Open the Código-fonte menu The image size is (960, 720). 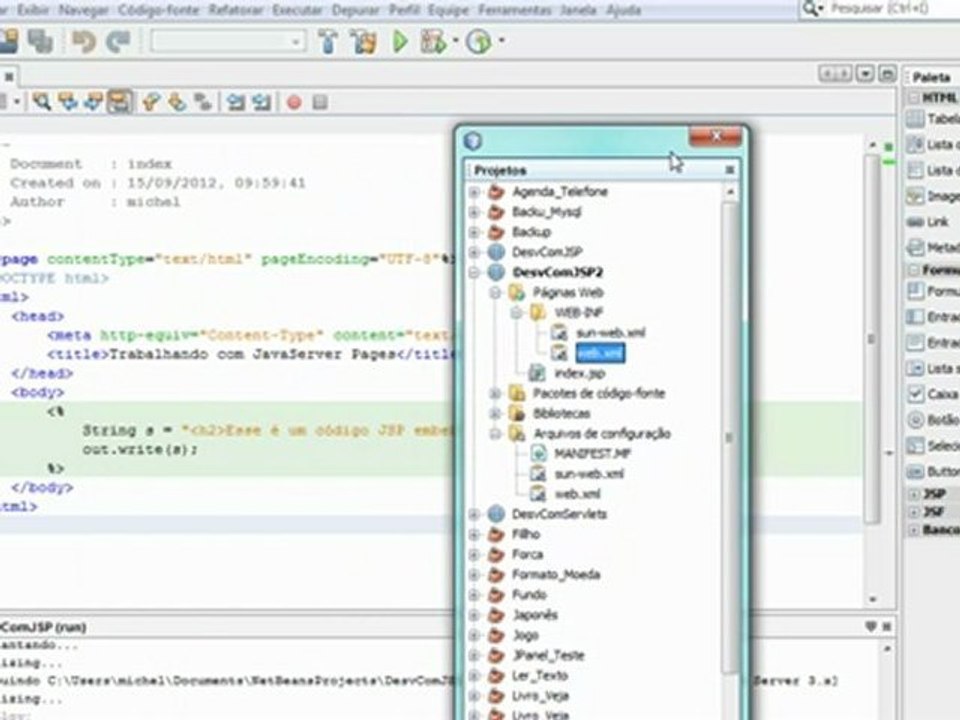coord(159,10)
